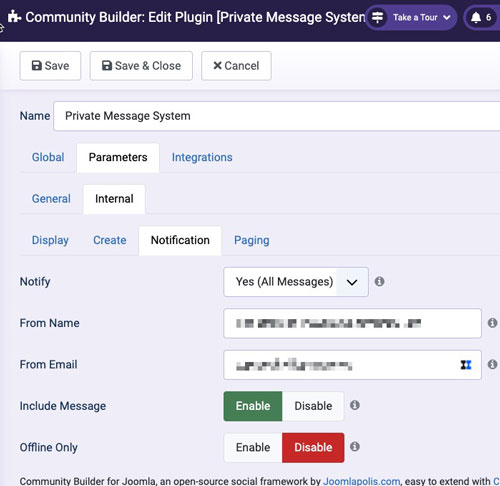Click the notifications bell icon
The image size is (500, 486).
click(x=476, y=17)
